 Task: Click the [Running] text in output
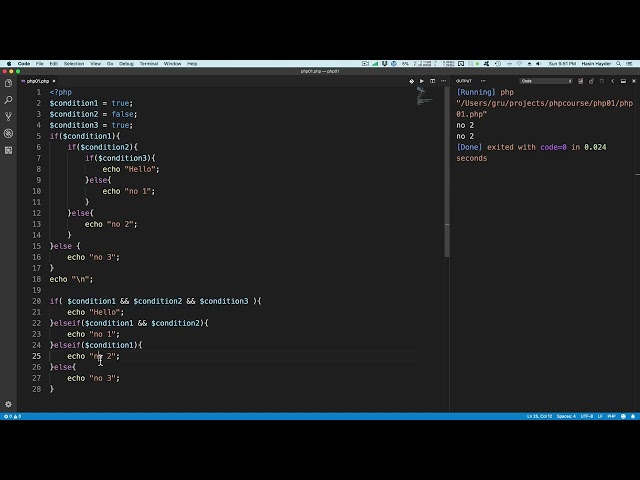tap(476, 92)
